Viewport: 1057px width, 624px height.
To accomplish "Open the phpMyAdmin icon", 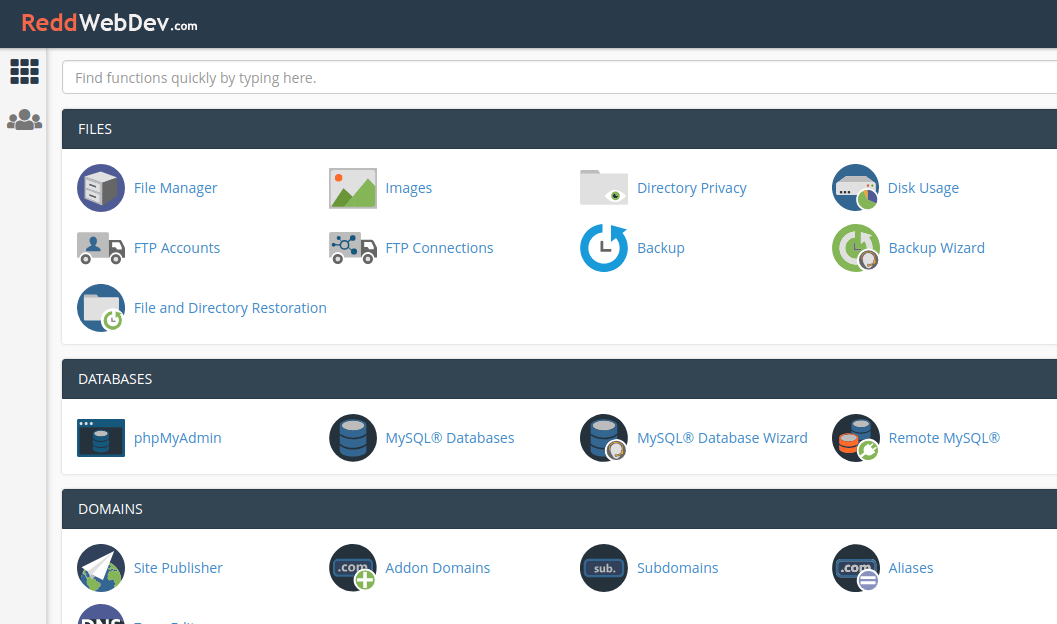I will [x=101, y=438].
